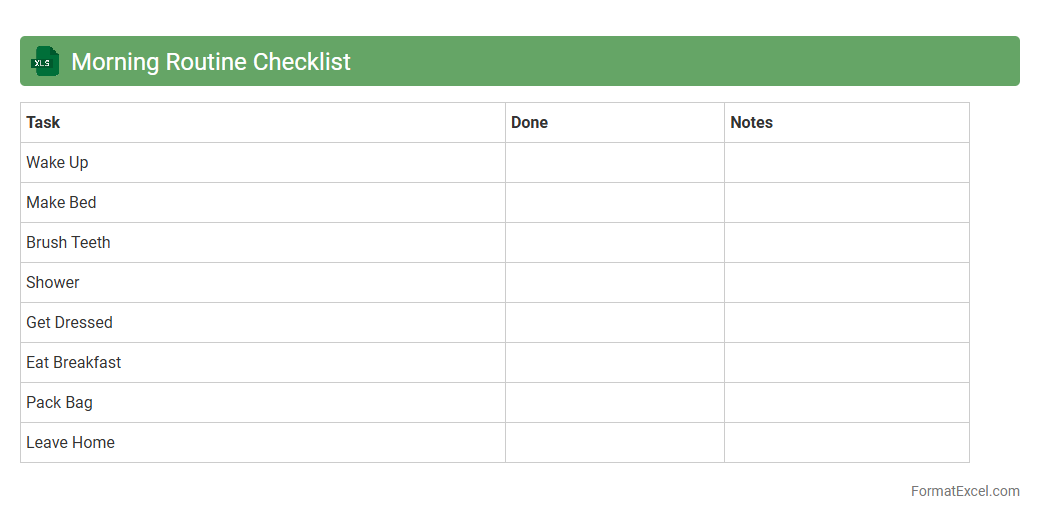The height and width of the screenshot is (520, 1040).
Task: Click the Done cell for Make Bed
Action: [x=614, y=203]
